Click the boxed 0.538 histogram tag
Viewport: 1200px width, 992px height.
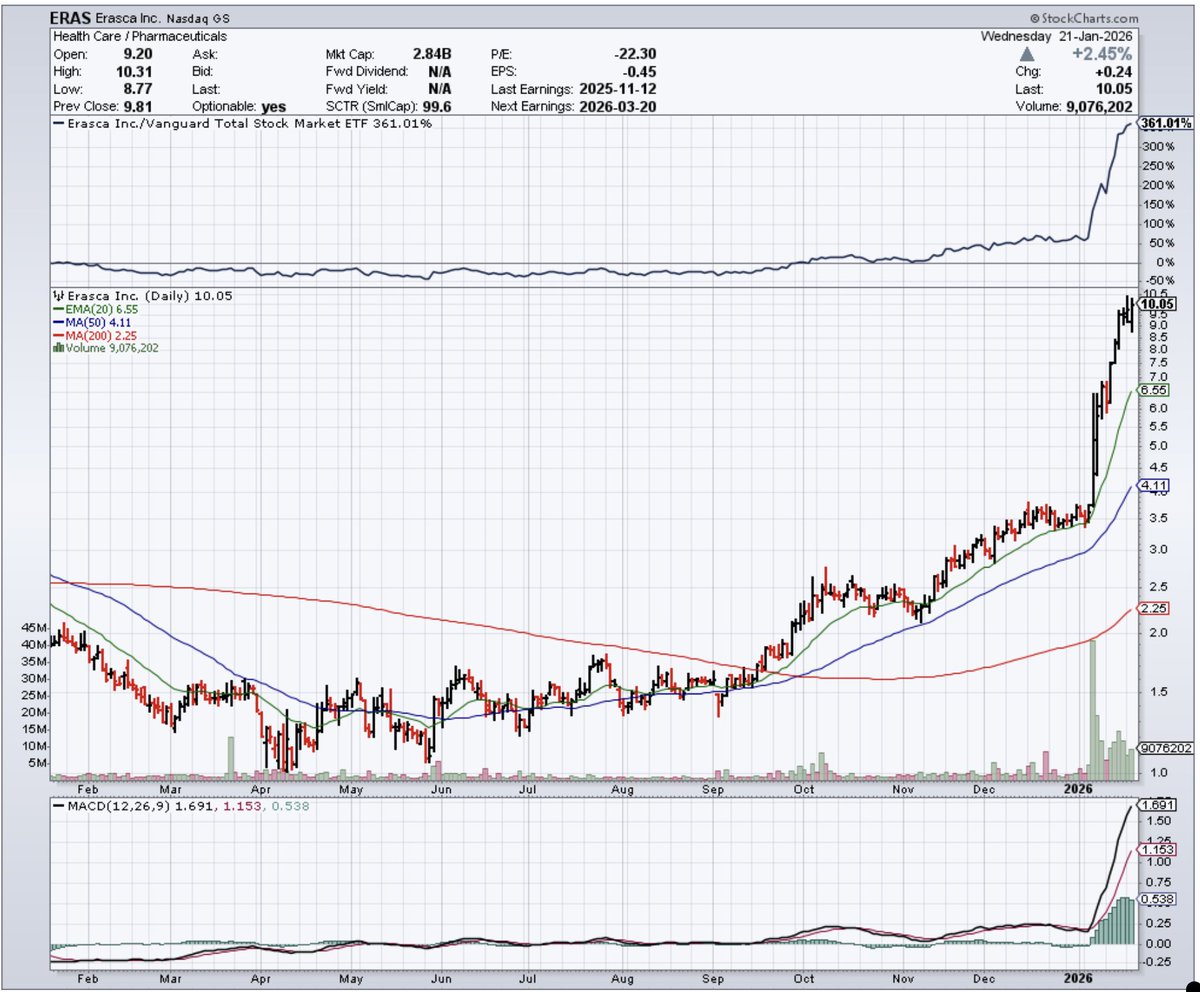[1157, 899]
